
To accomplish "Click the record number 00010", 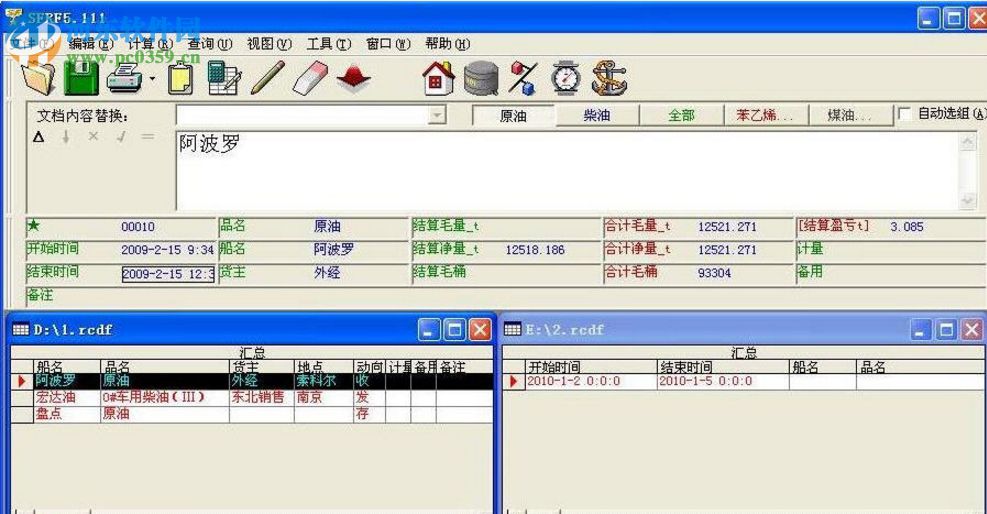I will (x=138, y=226).
